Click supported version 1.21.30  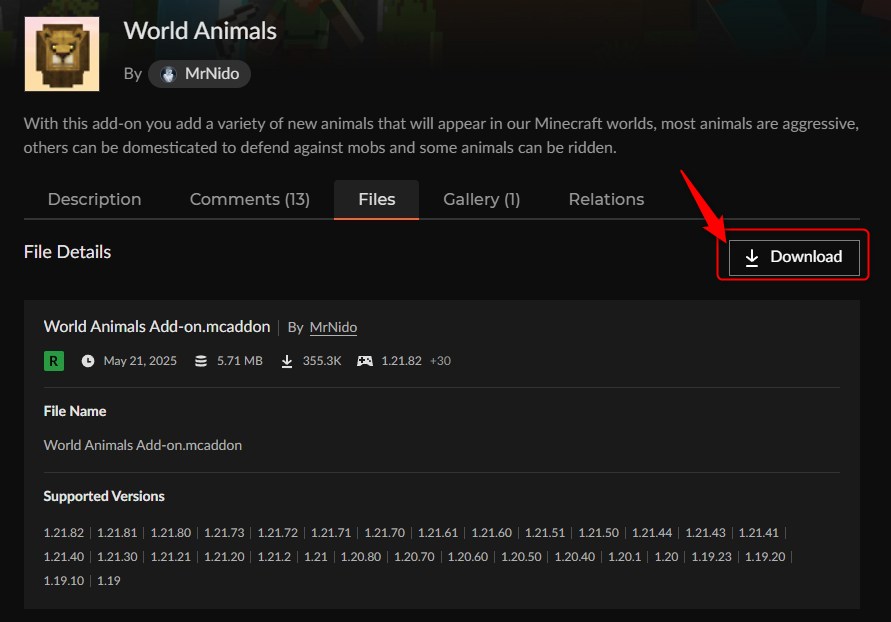click(117, 557)
